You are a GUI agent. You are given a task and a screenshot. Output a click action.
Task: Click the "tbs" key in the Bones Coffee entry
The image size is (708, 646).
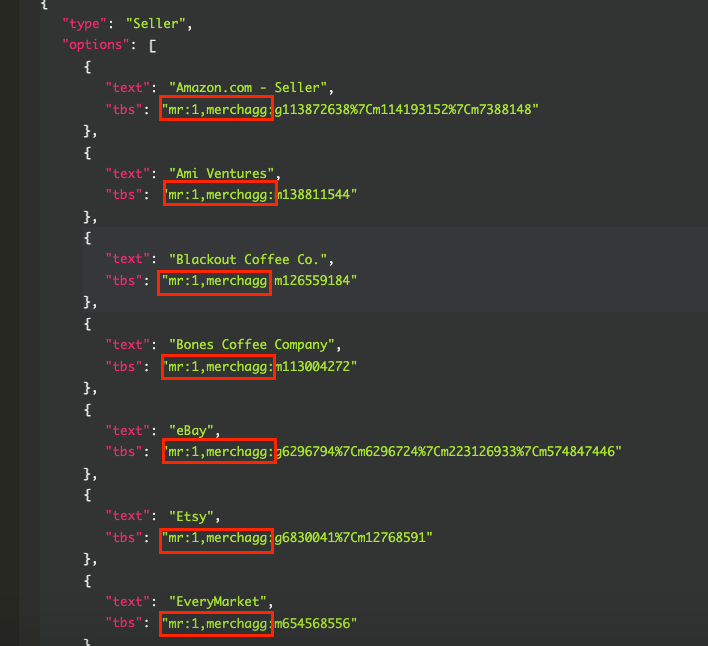point(124,366)
